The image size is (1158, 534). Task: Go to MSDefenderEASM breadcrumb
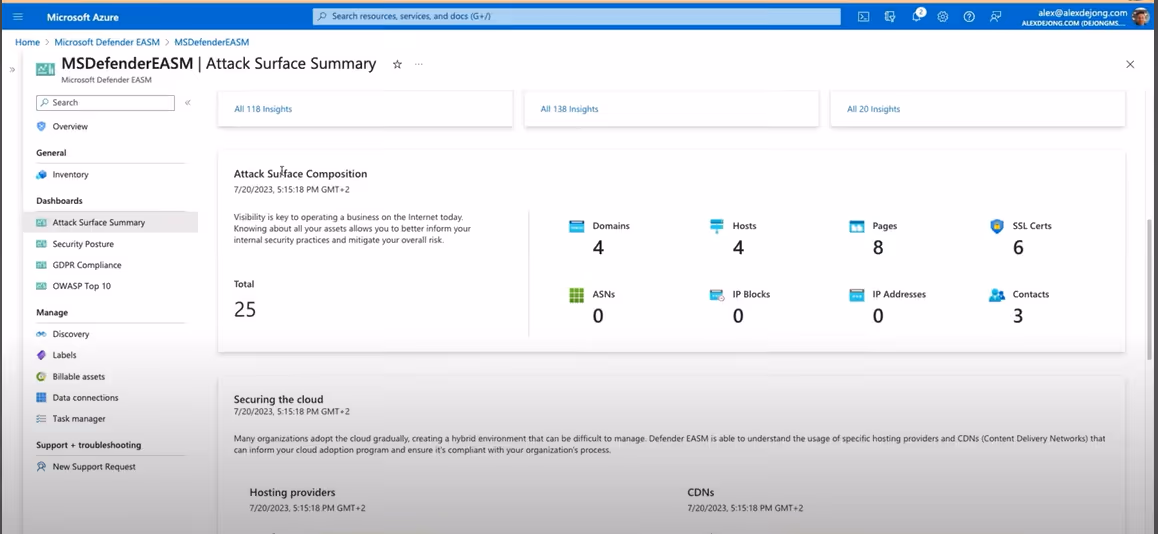coord(212,42)
